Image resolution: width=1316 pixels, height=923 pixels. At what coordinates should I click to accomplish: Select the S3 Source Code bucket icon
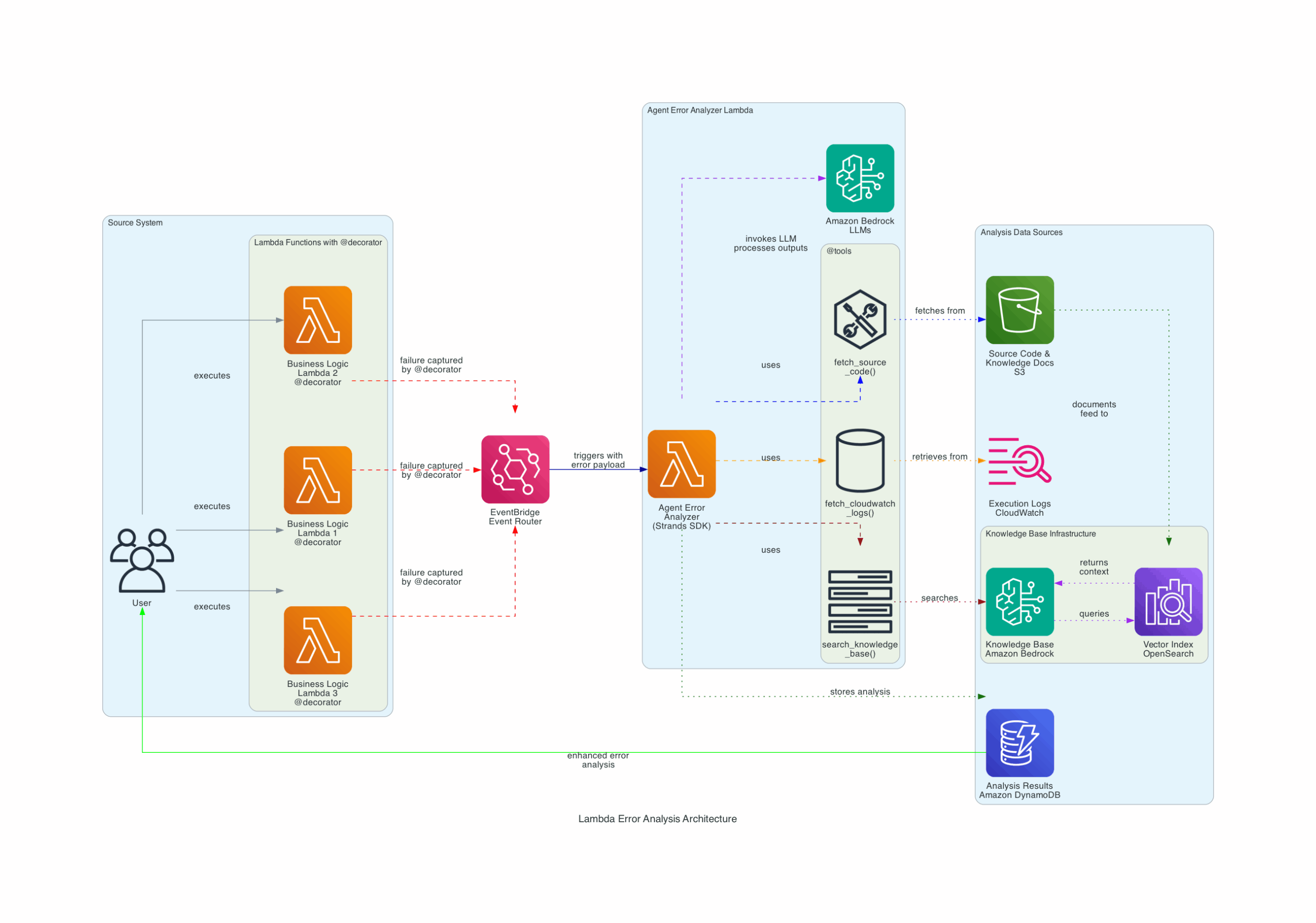[1019, 310]
